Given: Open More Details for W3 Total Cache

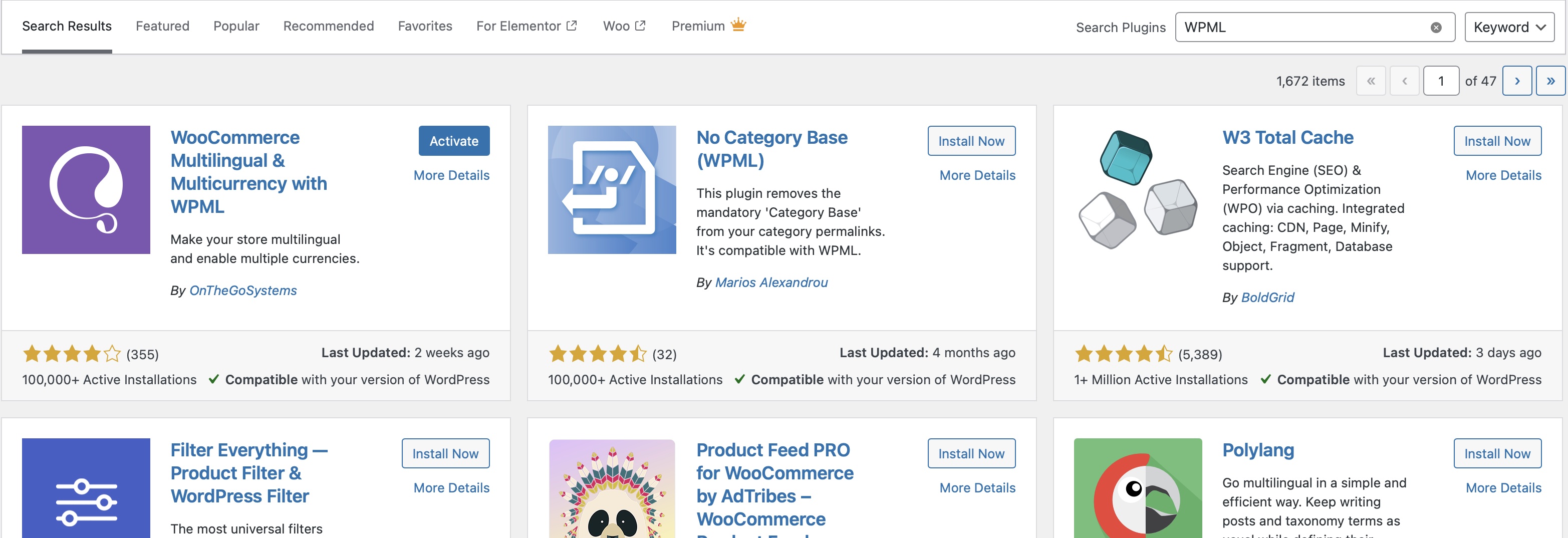Looking at the screenshot, I should pyautogui.click(x=1503, y=175).
